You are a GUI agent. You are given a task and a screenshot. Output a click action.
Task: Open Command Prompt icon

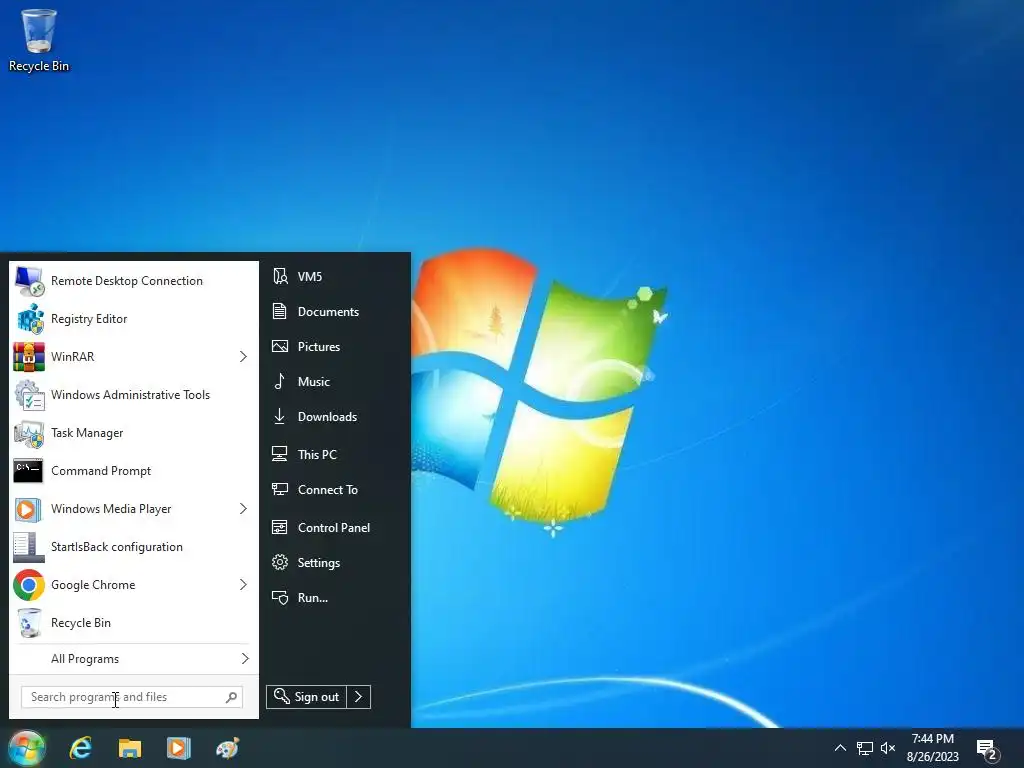click(29, 471)
